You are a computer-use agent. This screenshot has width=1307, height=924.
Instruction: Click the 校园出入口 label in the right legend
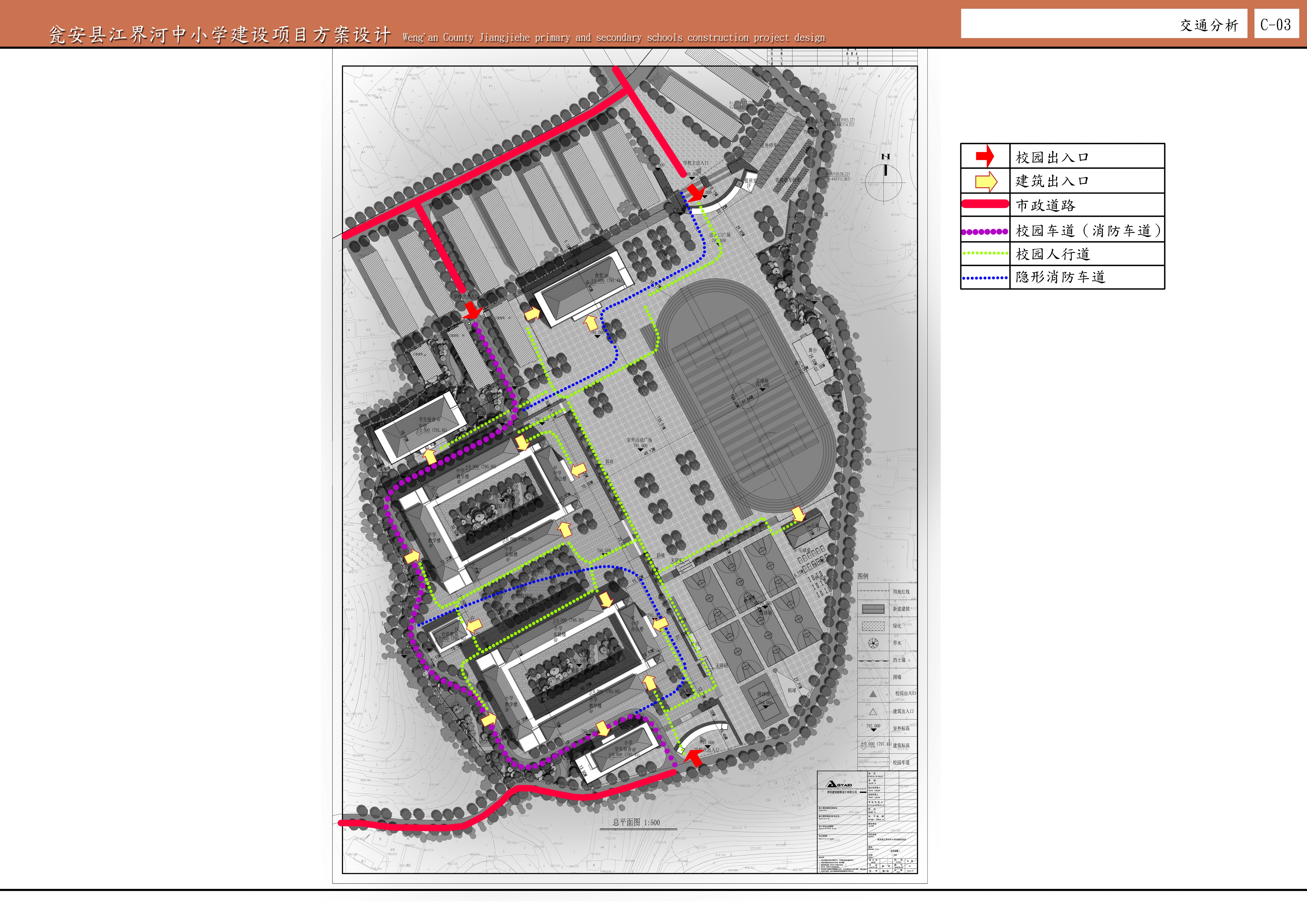point(1052,157)
